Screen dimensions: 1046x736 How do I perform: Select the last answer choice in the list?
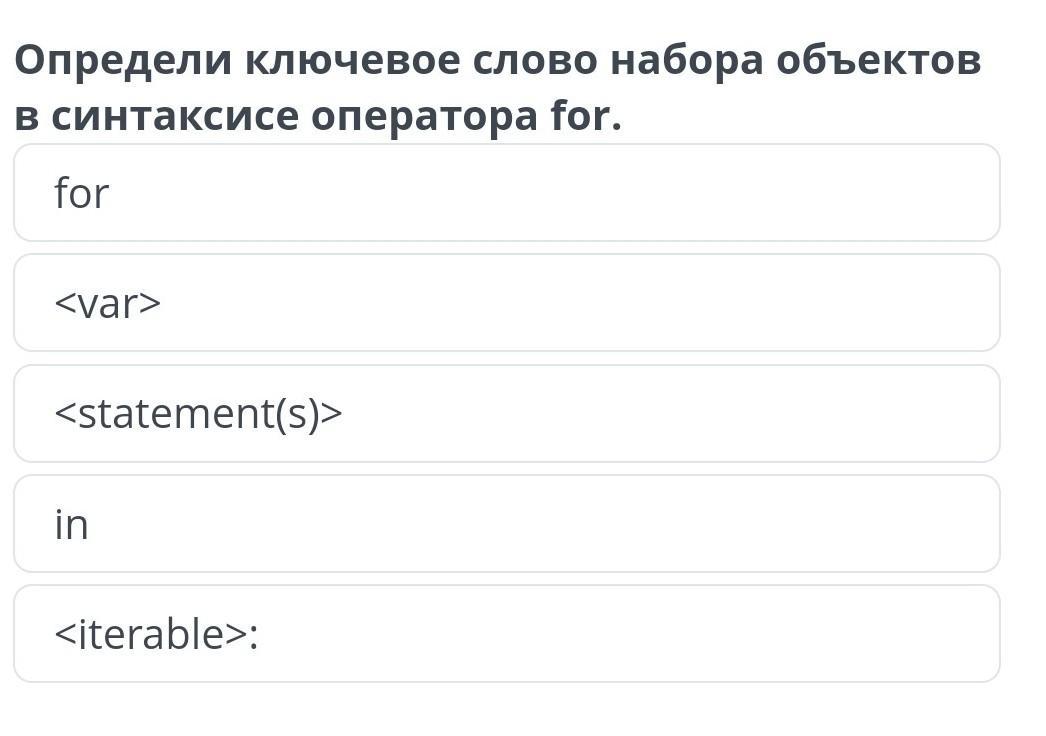(506, 634)
